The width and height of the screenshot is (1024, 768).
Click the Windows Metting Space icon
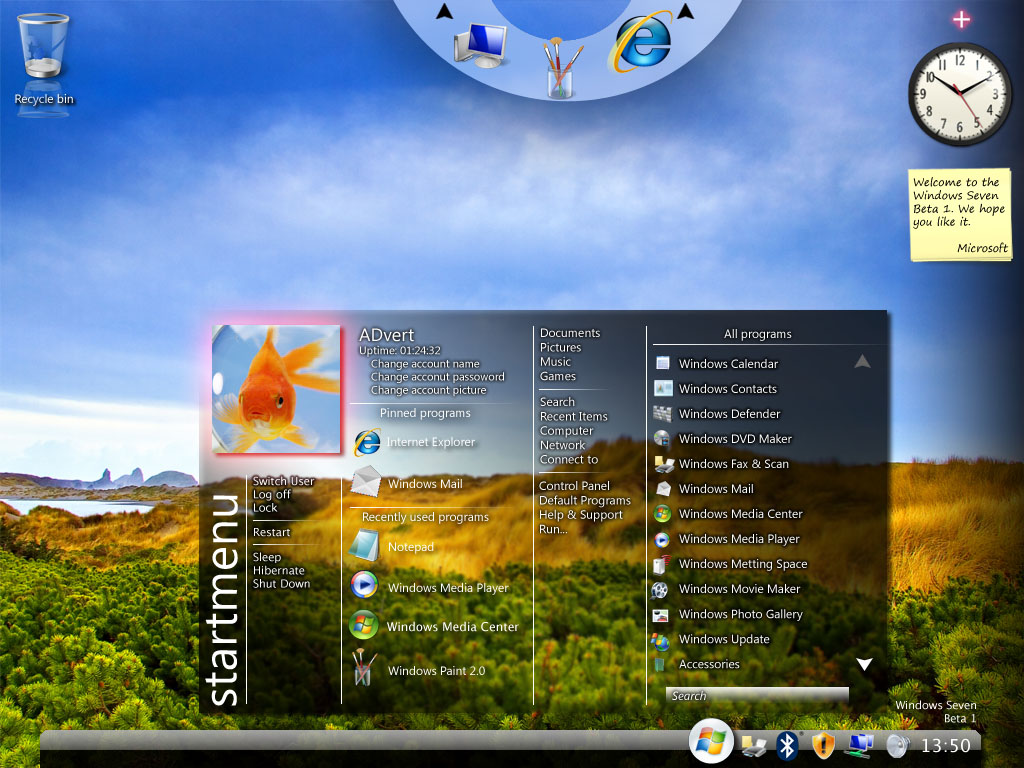[x=662, y=565]
